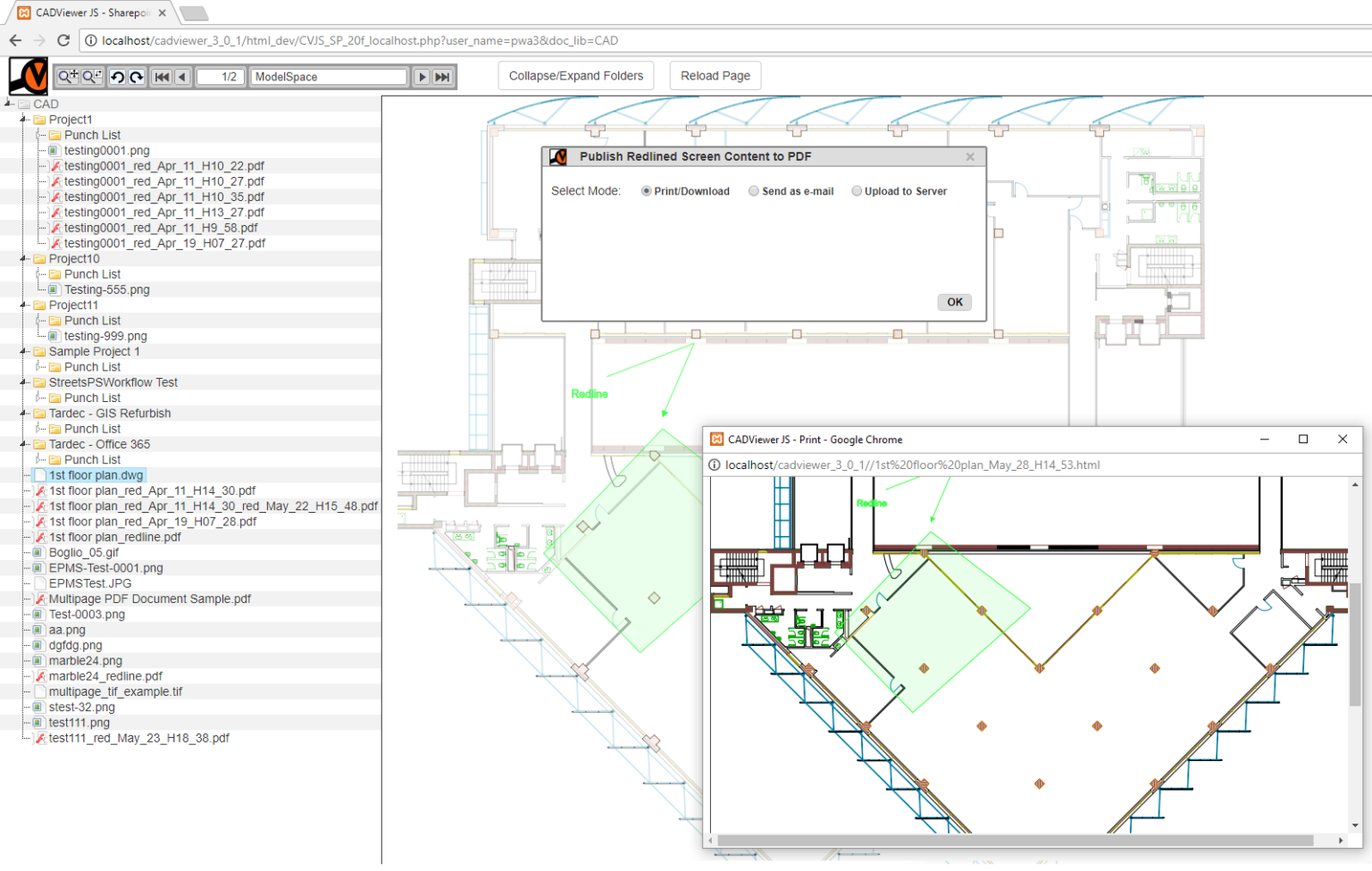Click OK in the Publish dialog
This screenshot has height=871, width=1372.
click(954, 302)
